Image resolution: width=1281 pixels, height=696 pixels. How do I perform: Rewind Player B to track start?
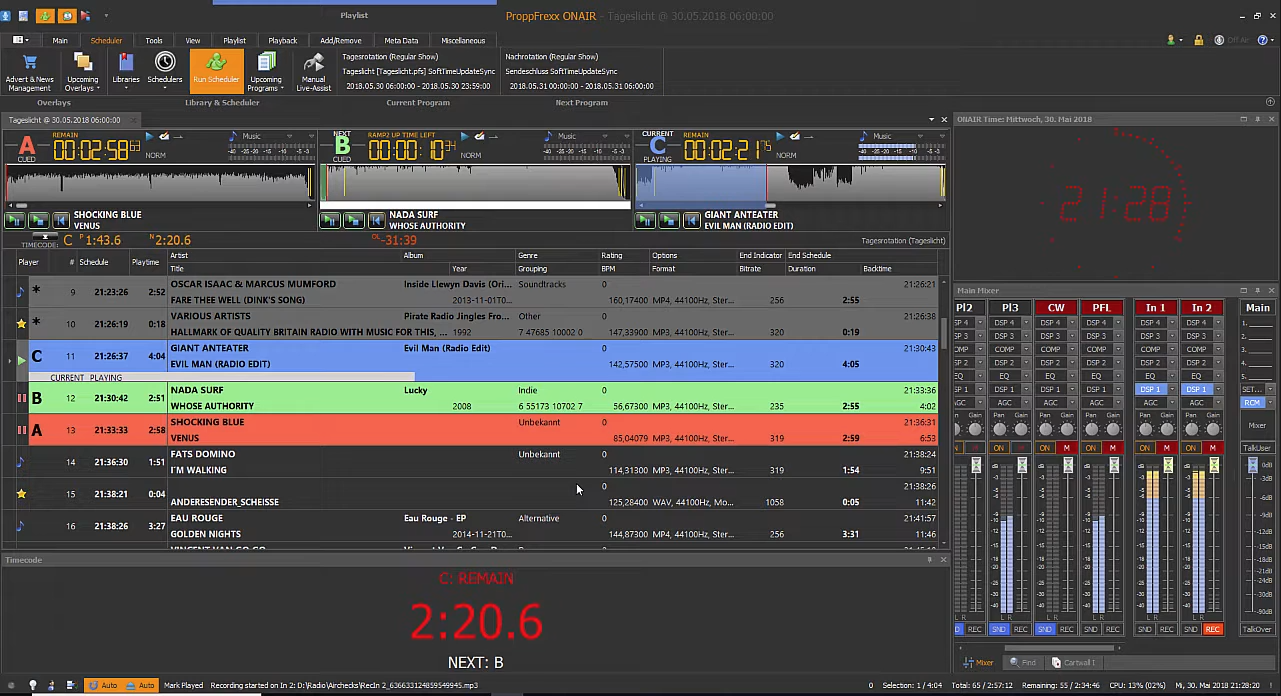click(376, 220)
